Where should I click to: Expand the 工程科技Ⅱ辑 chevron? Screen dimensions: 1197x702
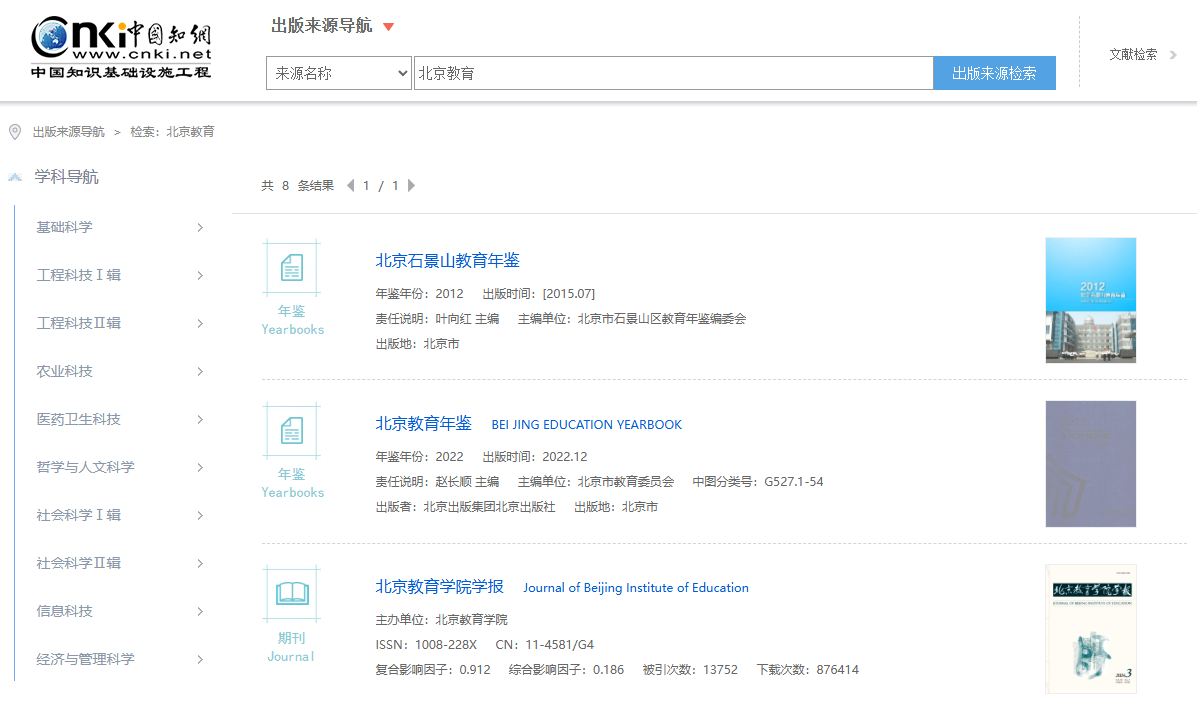coord(200,324)
